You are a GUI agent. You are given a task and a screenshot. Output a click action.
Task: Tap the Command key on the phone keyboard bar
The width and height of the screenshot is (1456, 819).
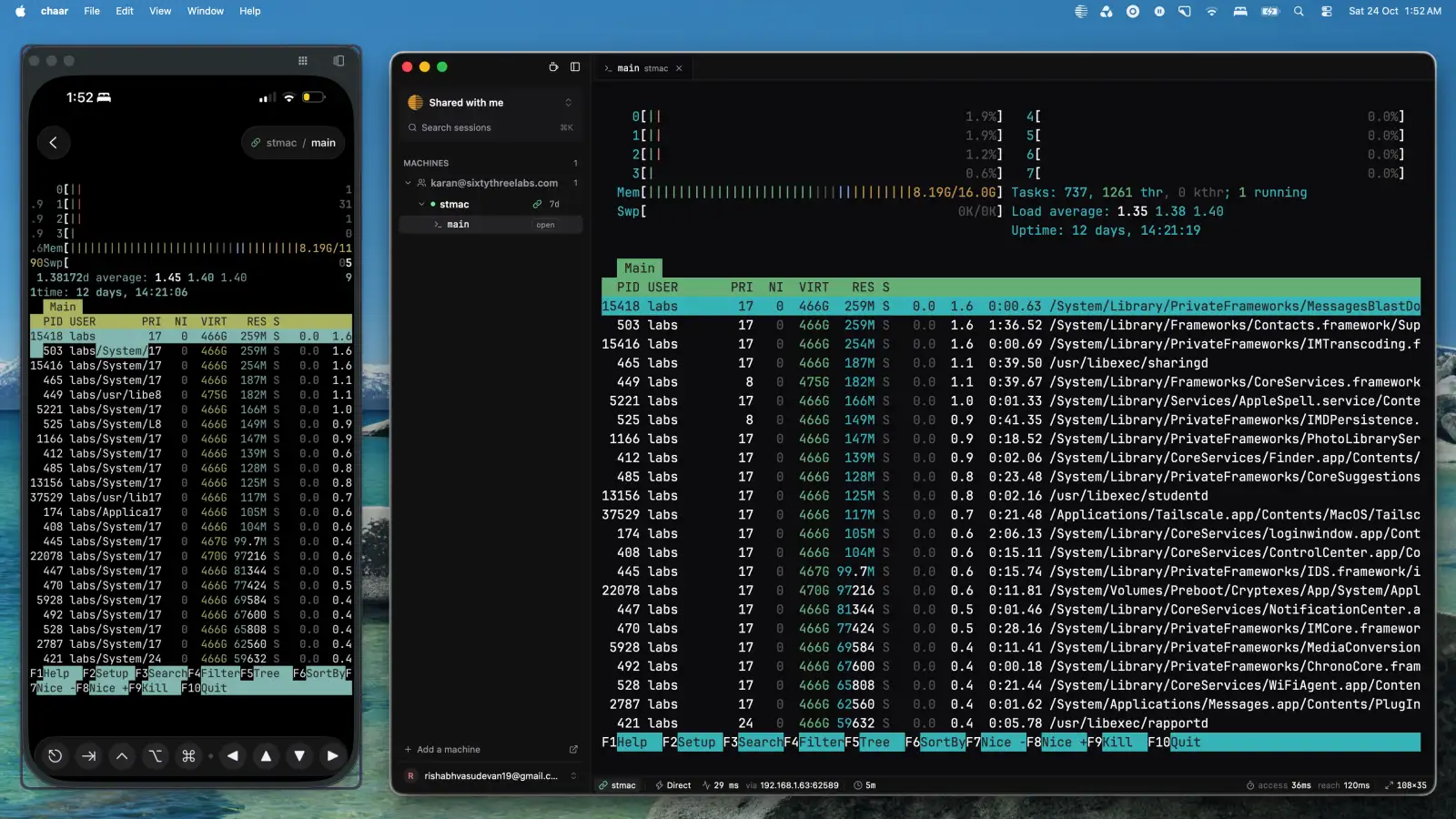click(188, 755)
